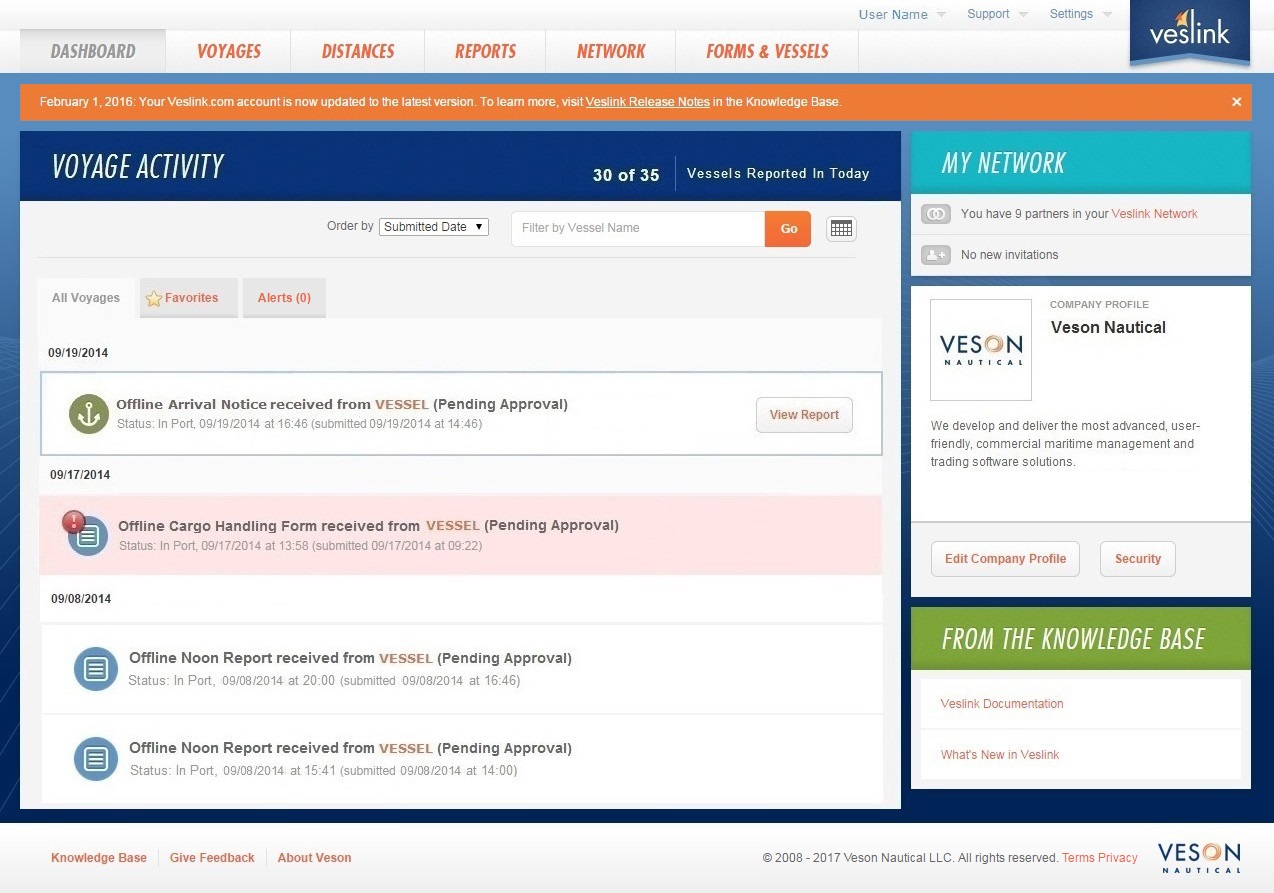Viewport: 1274px width, 893px height.
Task: Switch to the Favorites tab
Action: point(189,298)
